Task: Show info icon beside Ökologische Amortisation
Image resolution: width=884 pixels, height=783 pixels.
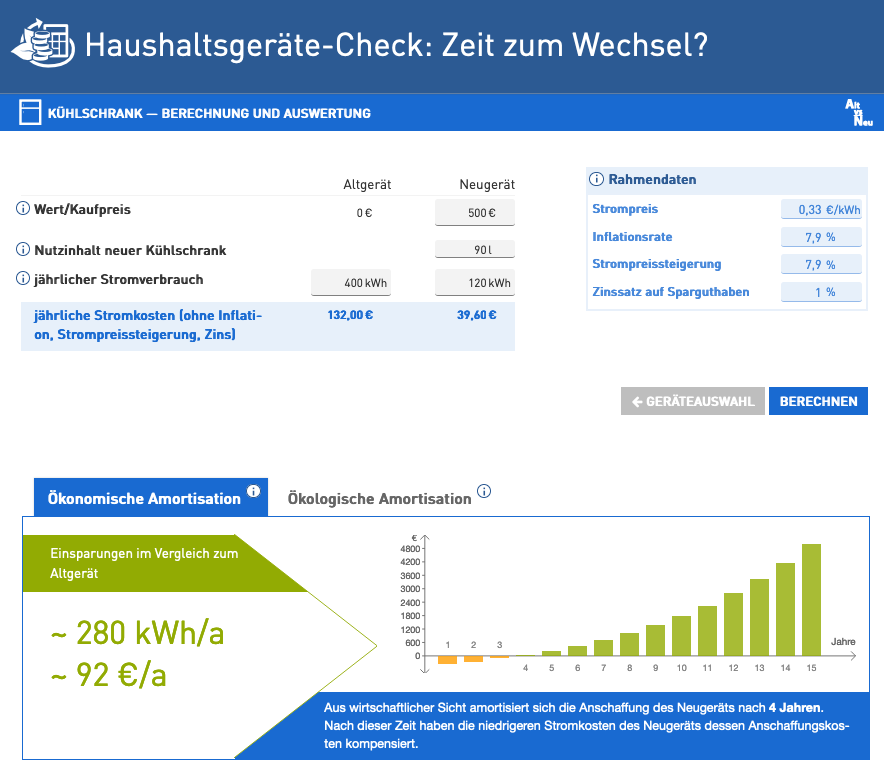Action: coord(484,491)
